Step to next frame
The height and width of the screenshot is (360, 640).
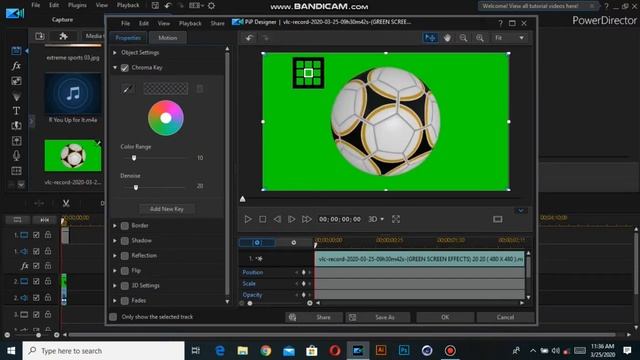pos(291,219)
